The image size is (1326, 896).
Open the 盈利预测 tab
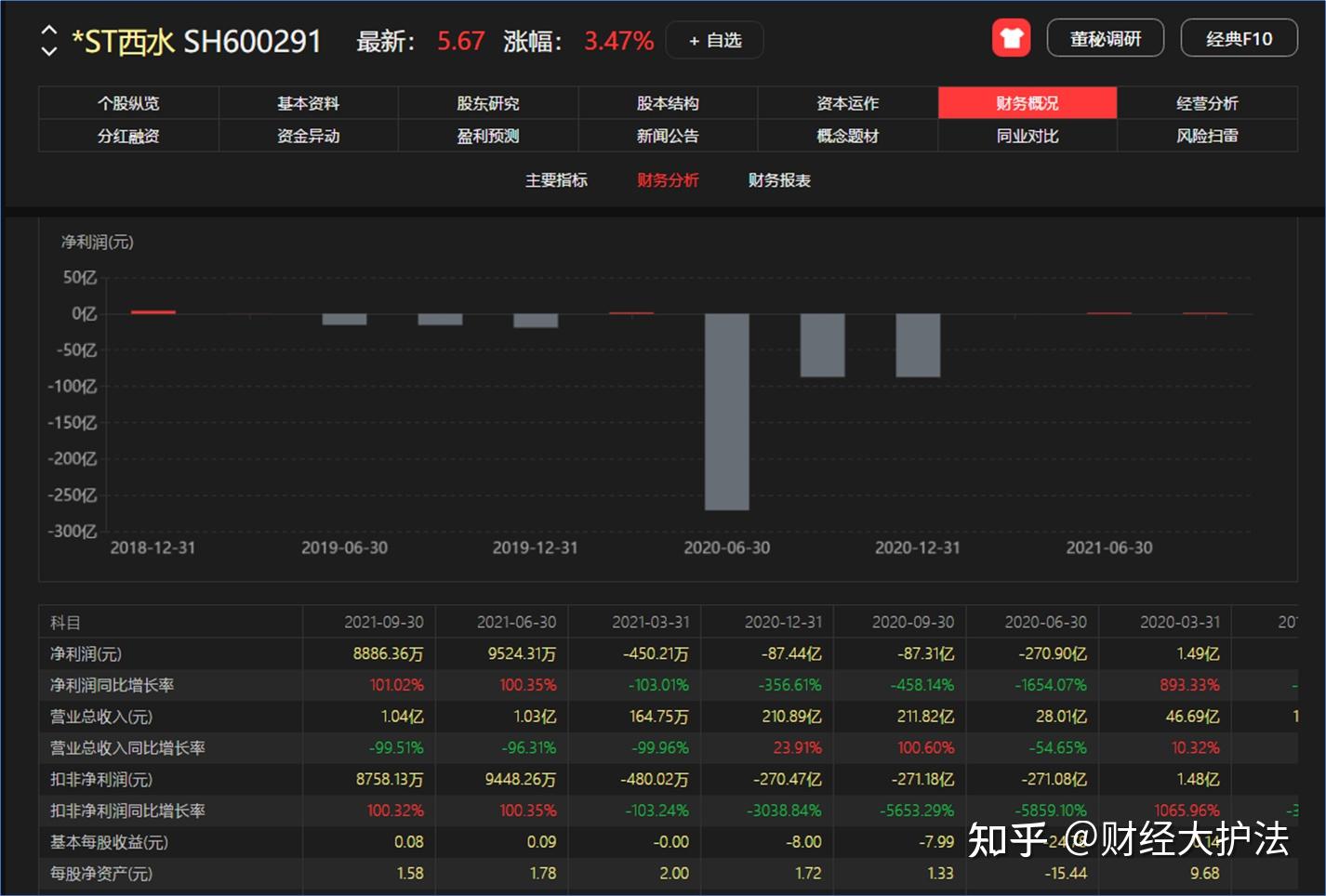[x=489, y=136]
